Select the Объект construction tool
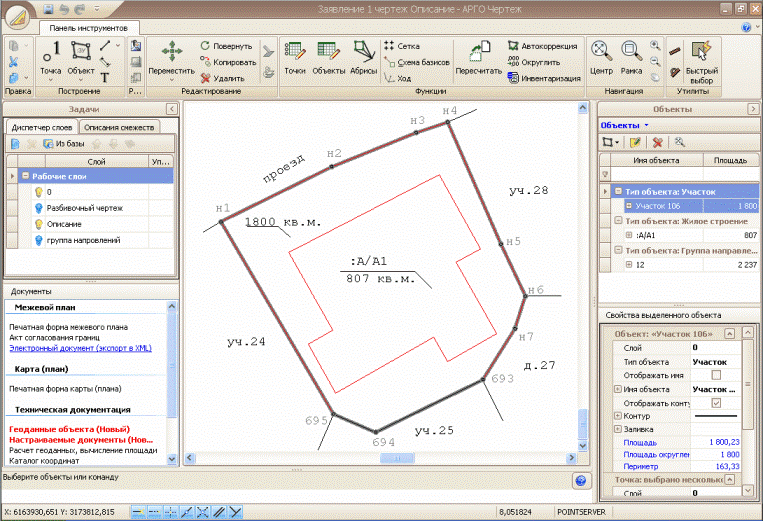This screenshot has width=763, height=521. pyautogui.click(x=81, y=59)
